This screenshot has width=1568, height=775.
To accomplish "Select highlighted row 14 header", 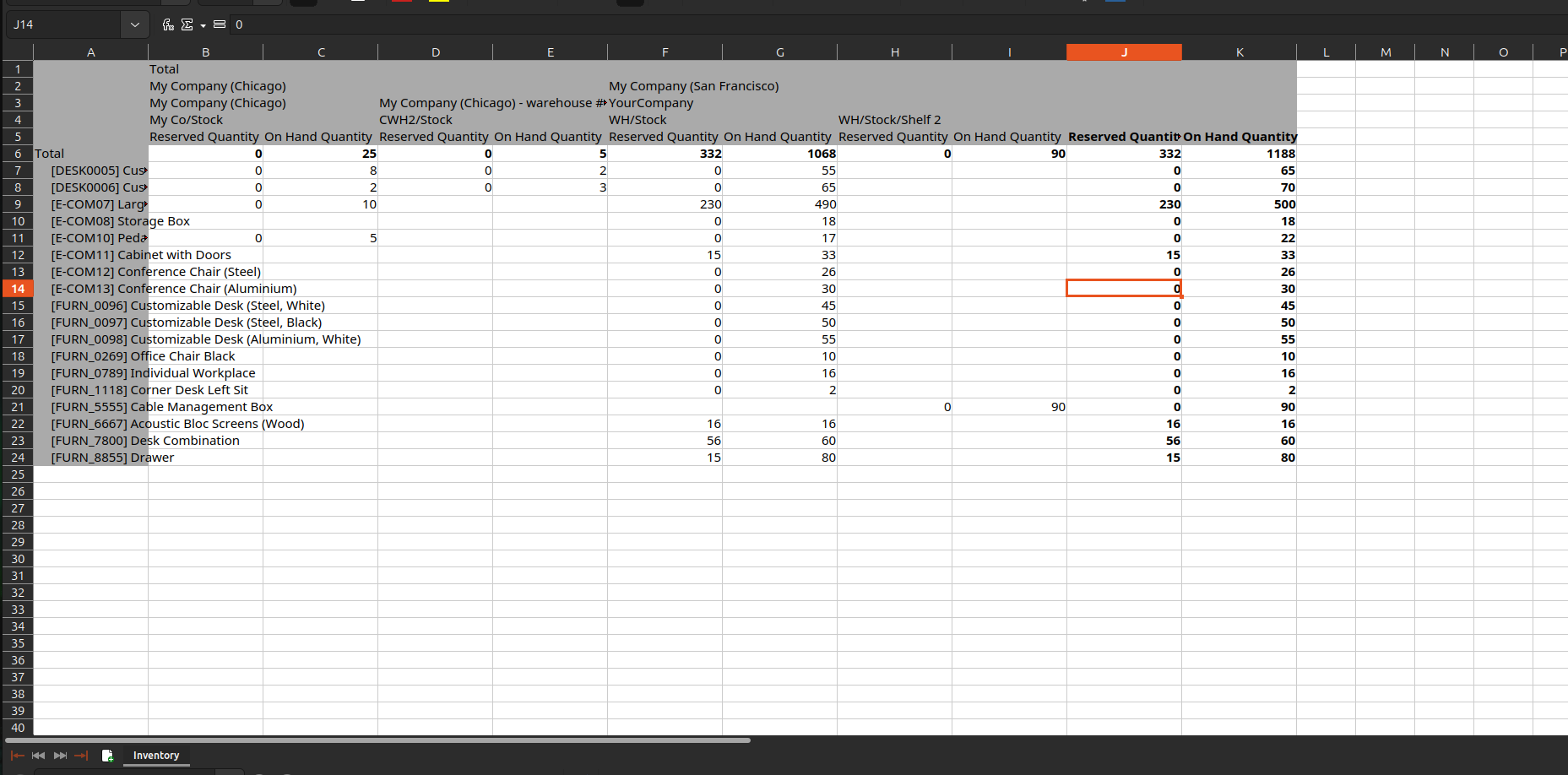I will coord(18,289).
